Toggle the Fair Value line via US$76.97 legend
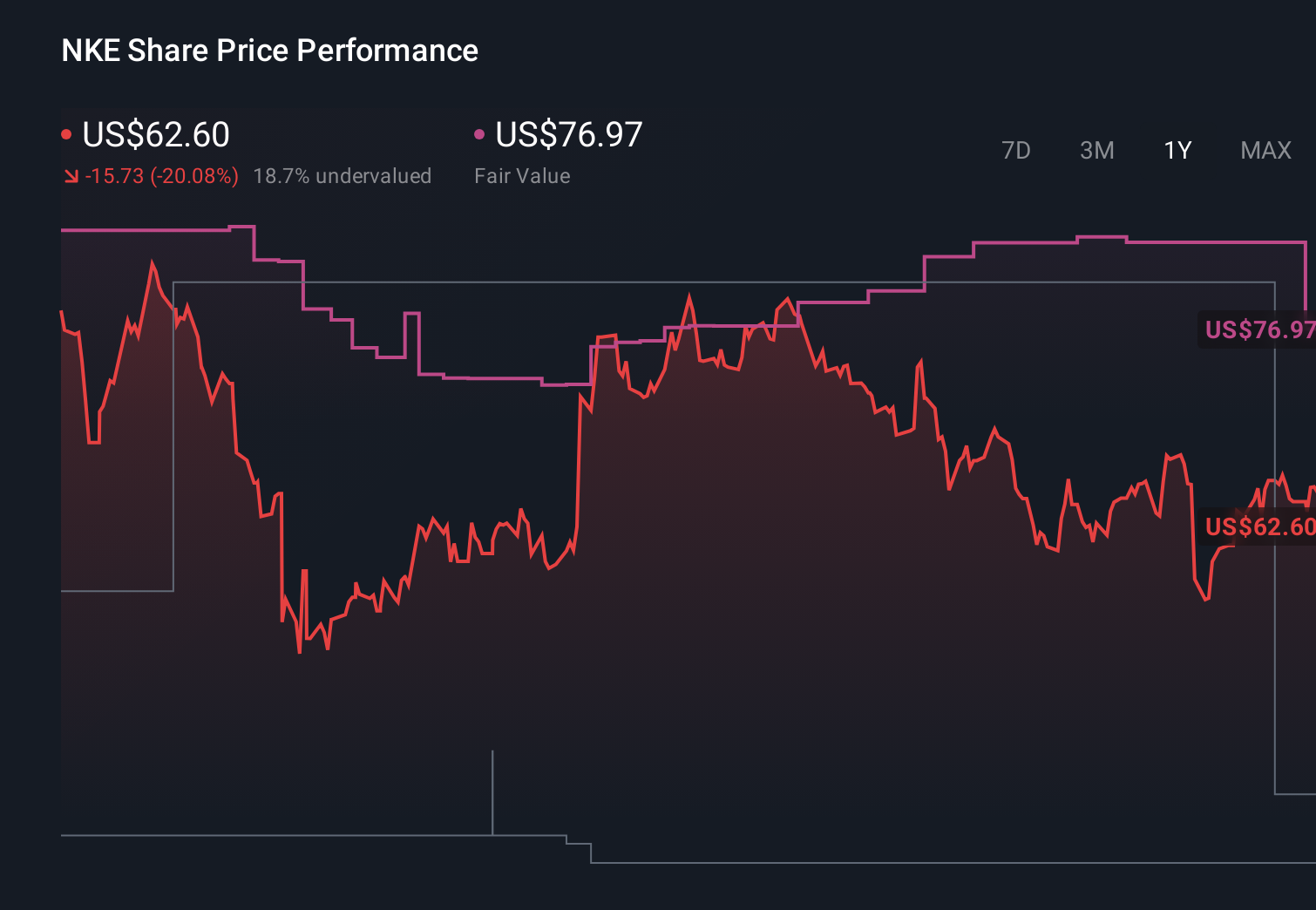 tap(567, 135)
